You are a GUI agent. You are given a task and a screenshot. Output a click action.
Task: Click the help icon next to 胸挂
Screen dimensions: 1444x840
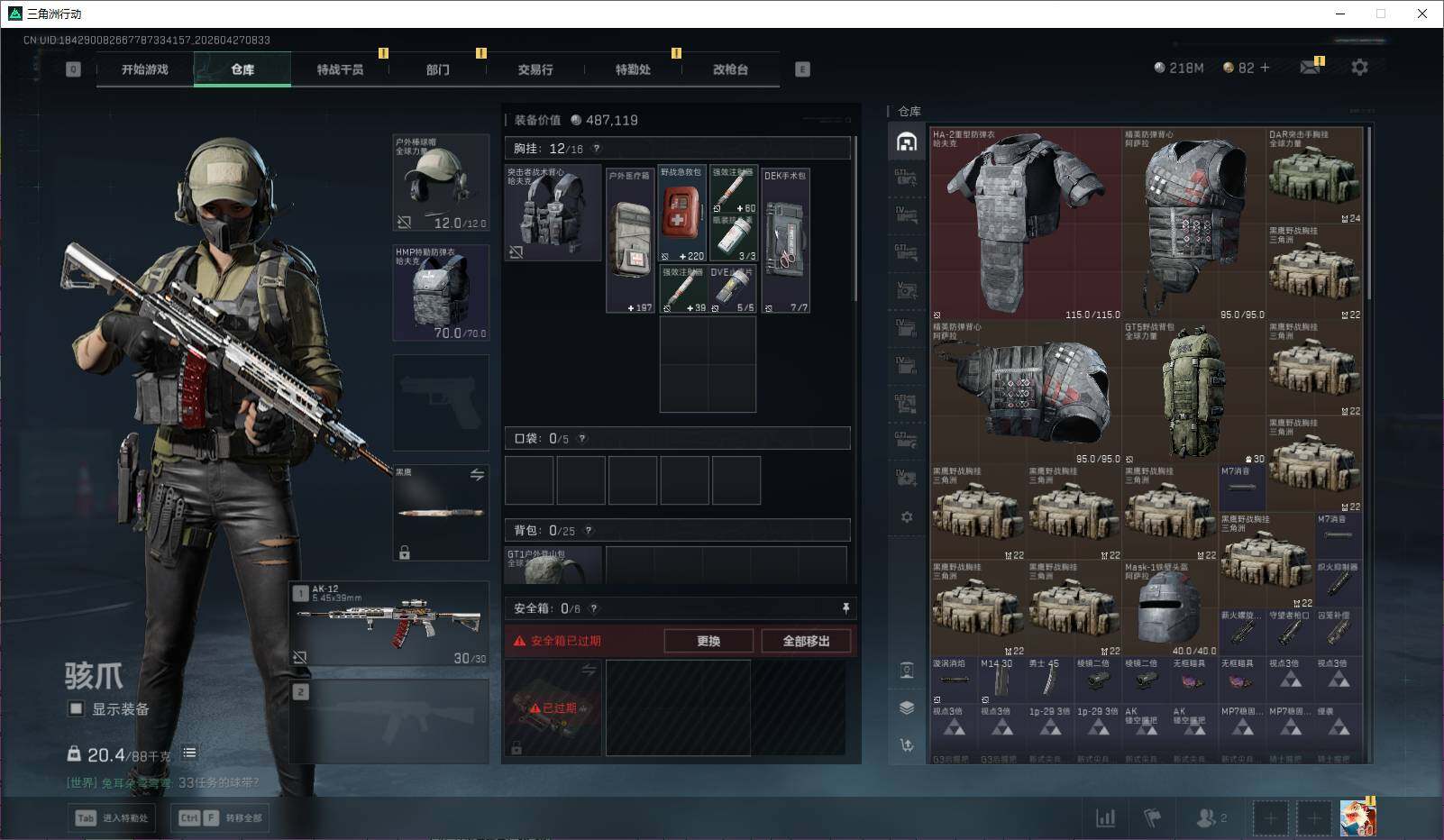(596, 149)
